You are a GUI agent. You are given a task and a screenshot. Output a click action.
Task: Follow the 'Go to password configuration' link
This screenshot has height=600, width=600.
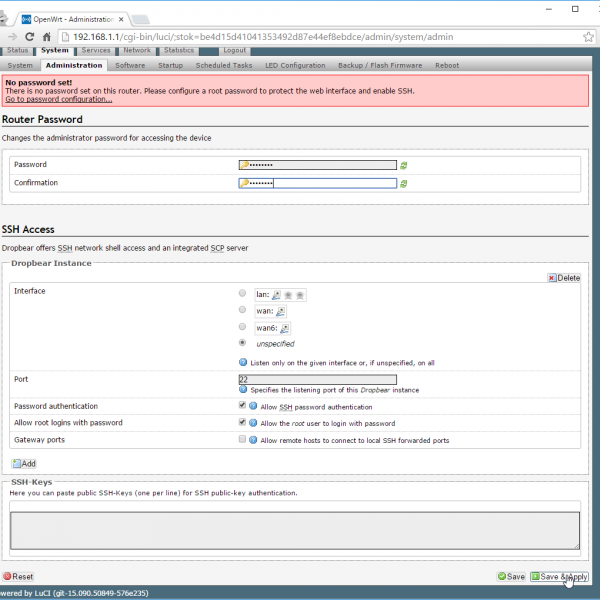click(58, 99)
